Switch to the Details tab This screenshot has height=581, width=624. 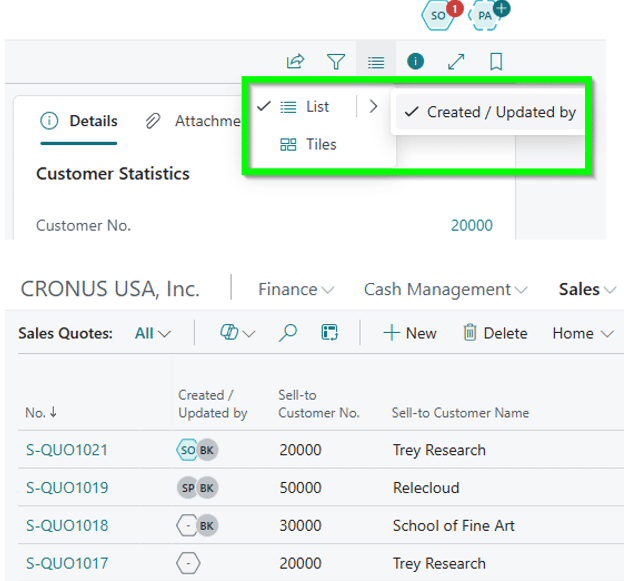[x=80, y=121]
